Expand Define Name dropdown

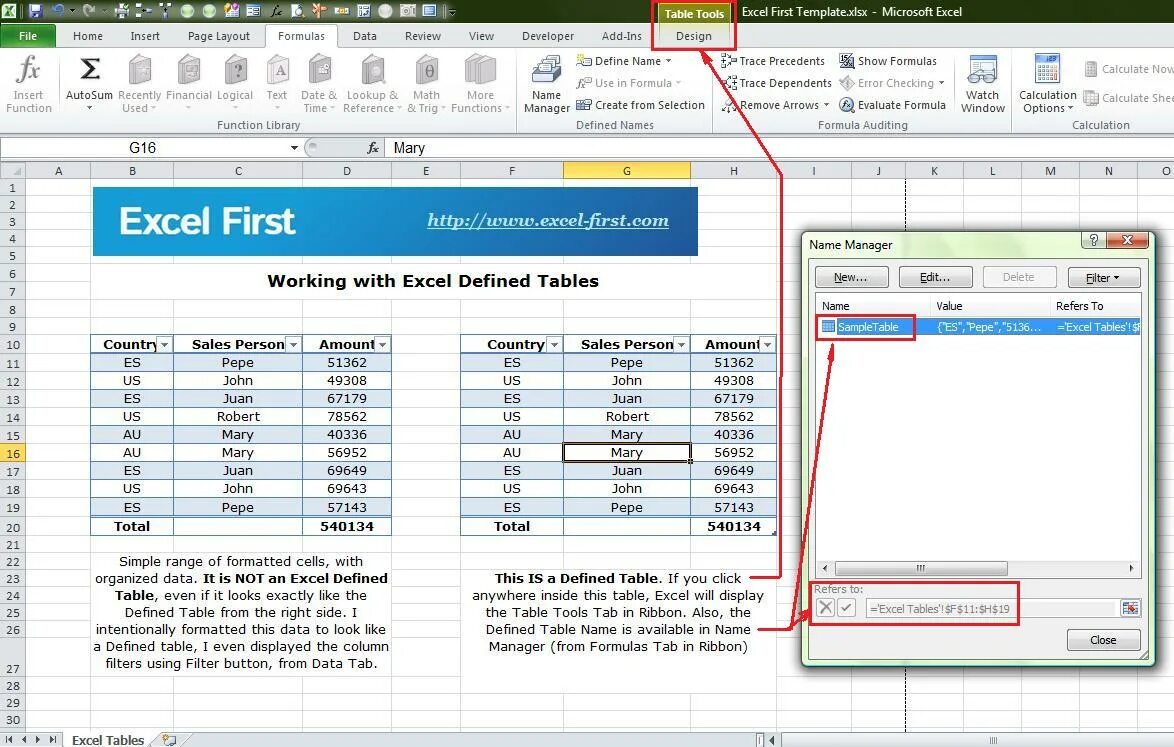point(669,61)
